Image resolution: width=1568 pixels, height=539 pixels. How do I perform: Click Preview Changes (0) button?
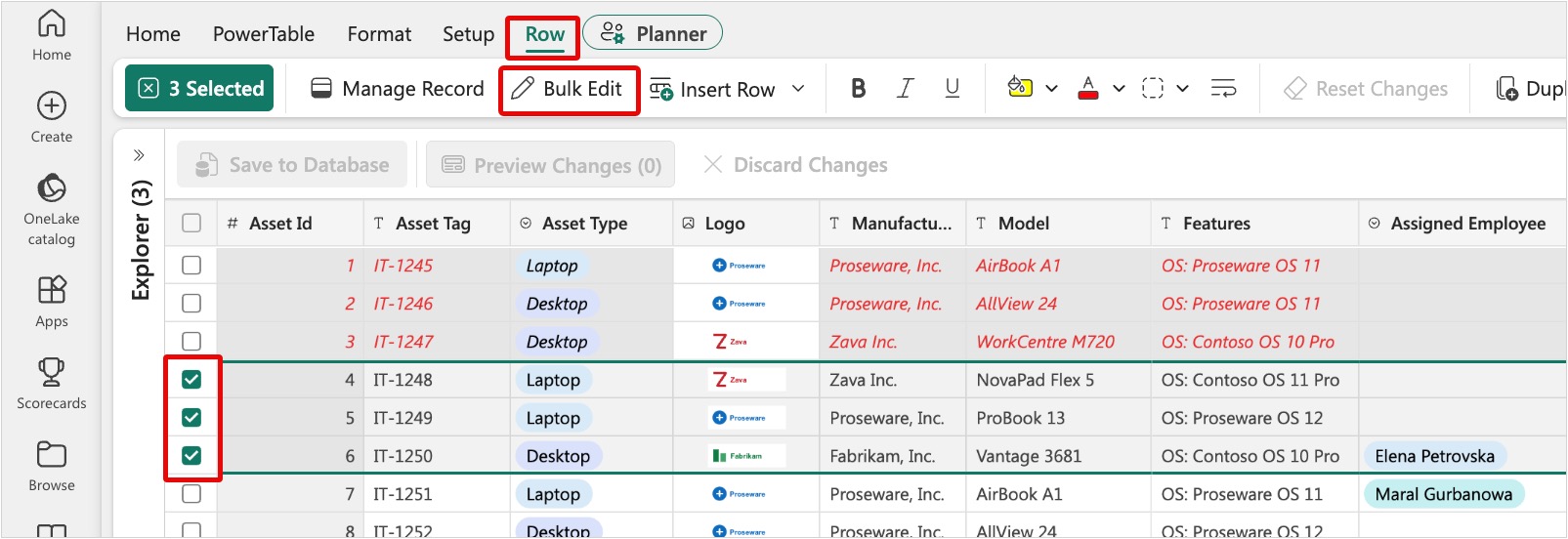pos(551,165)
